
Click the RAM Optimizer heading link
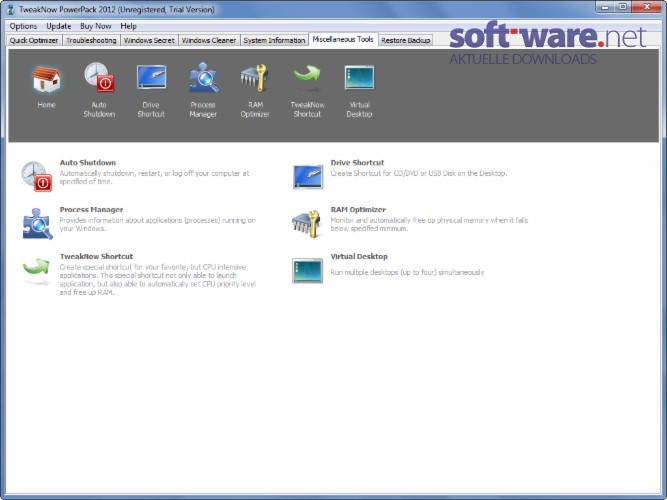(358, 209)
